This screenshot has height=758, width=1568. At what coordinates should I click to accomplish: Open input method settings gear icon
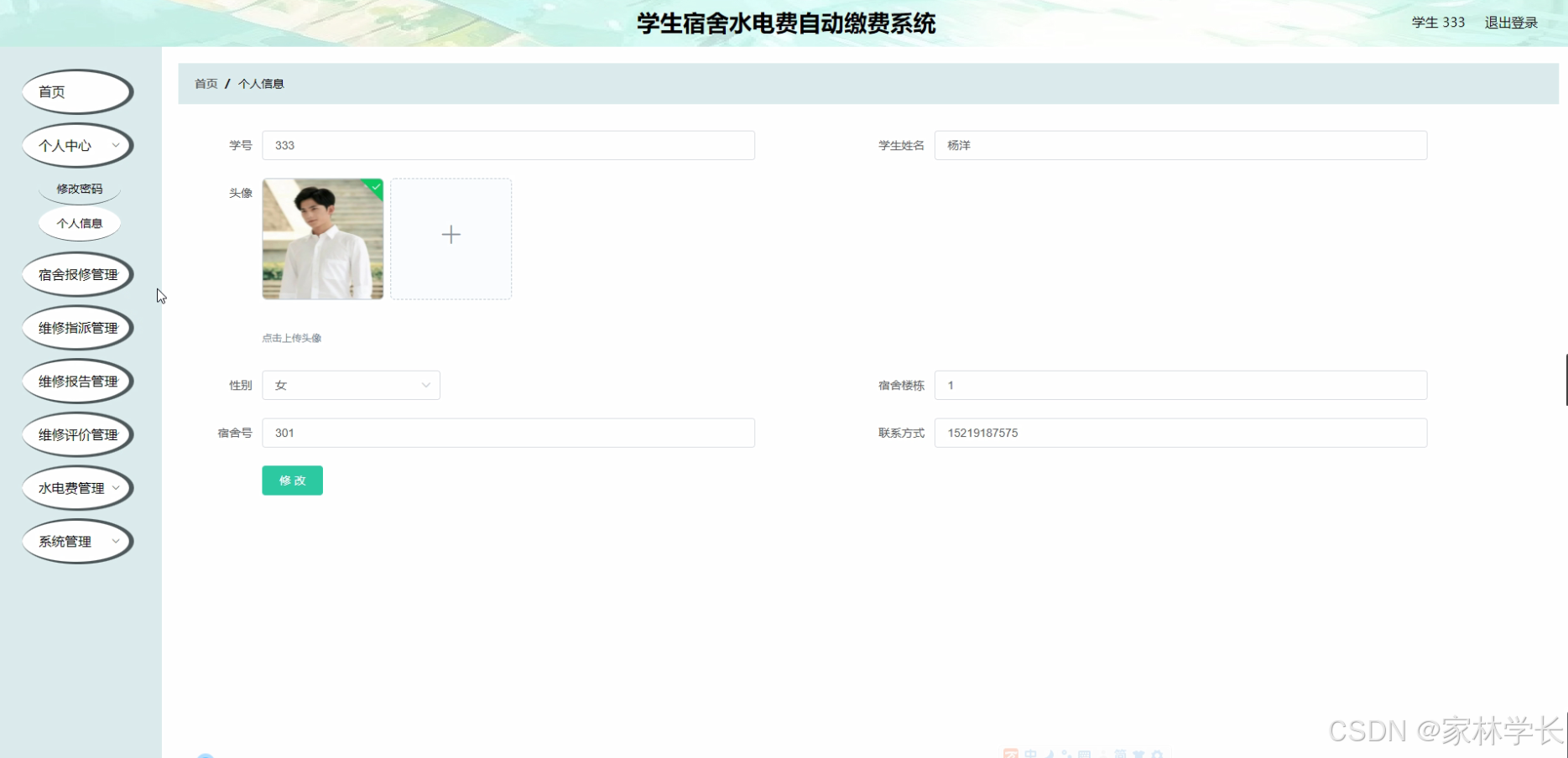tap(1159, 753)
